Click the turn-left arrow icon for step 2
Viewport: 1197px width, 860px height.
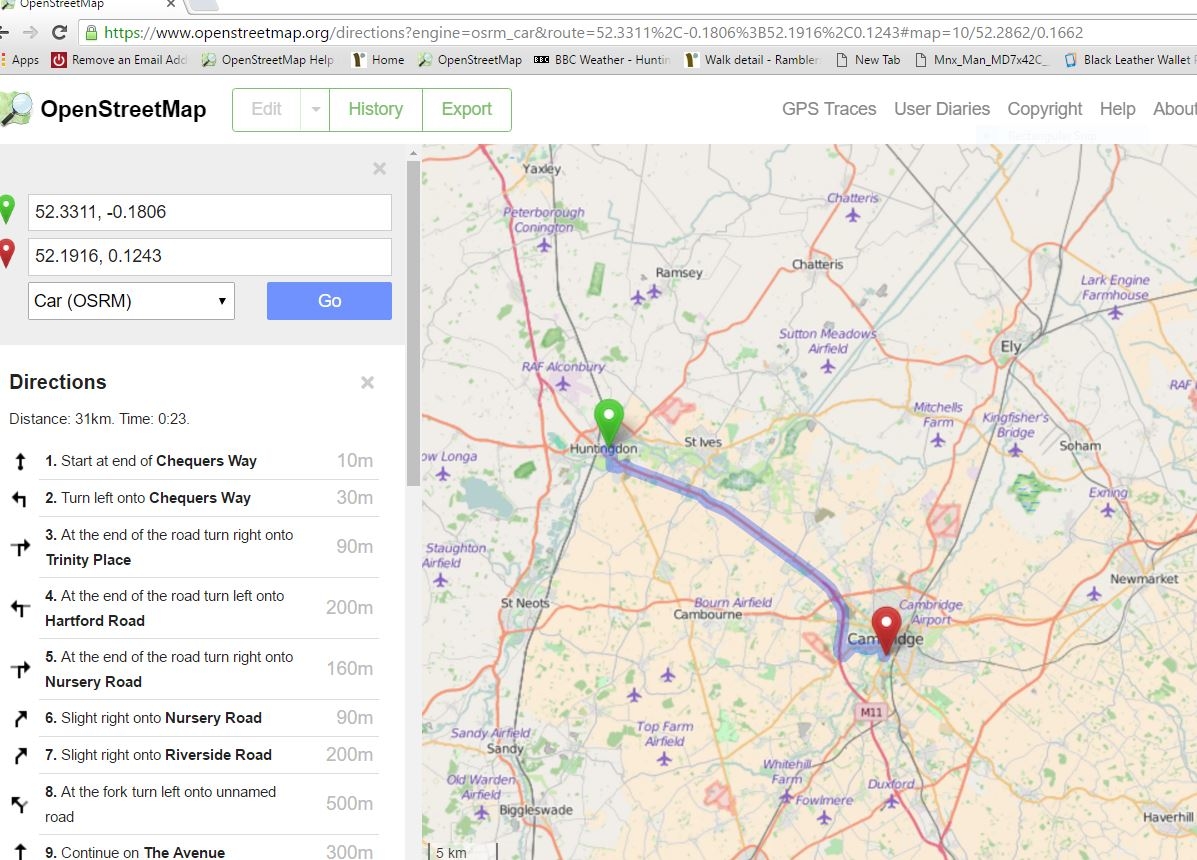(x=19, y=498)
